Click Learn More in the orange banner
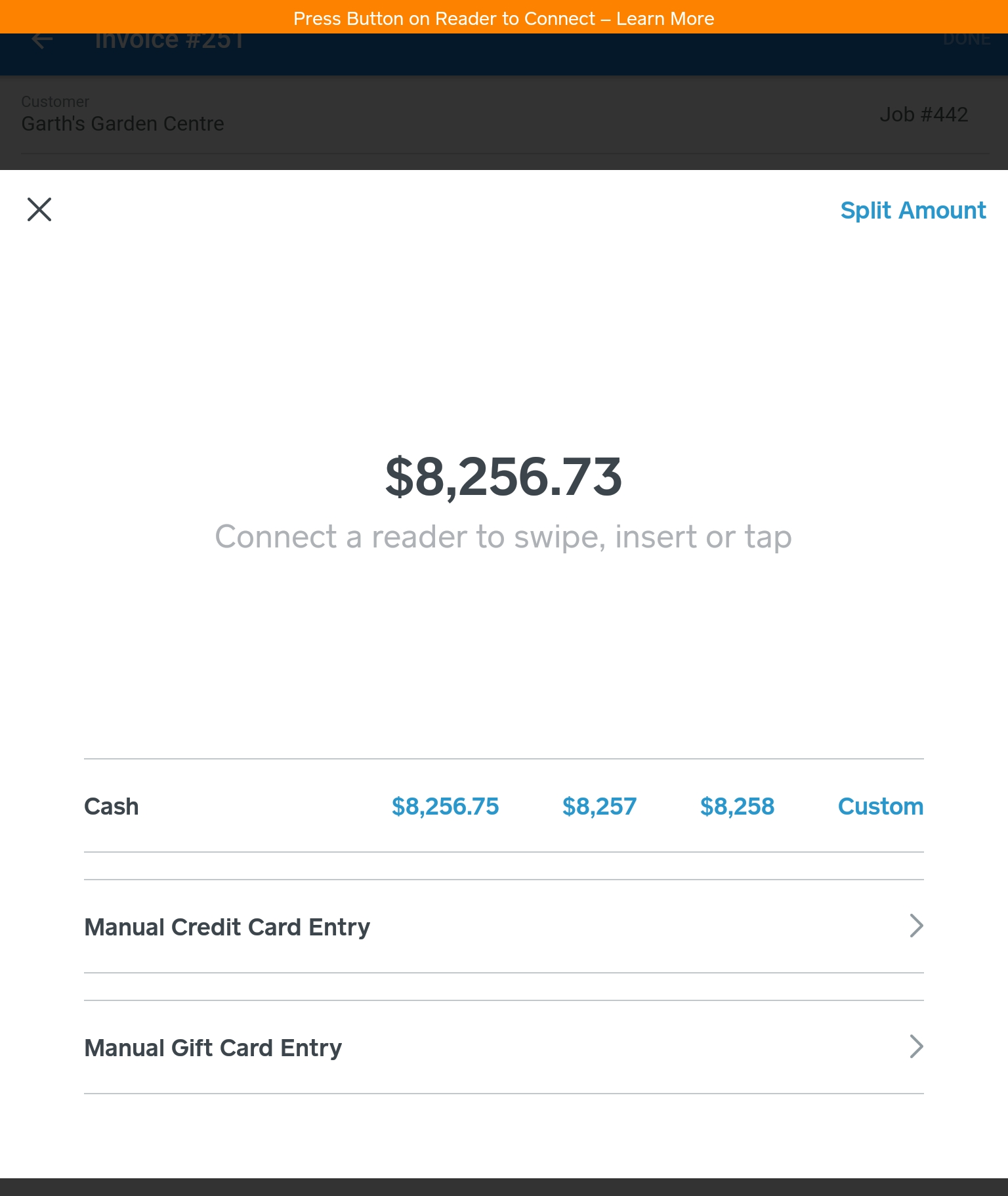Image resolution: width=1008 pixels, height=1196 pixels. coord(665,18)
